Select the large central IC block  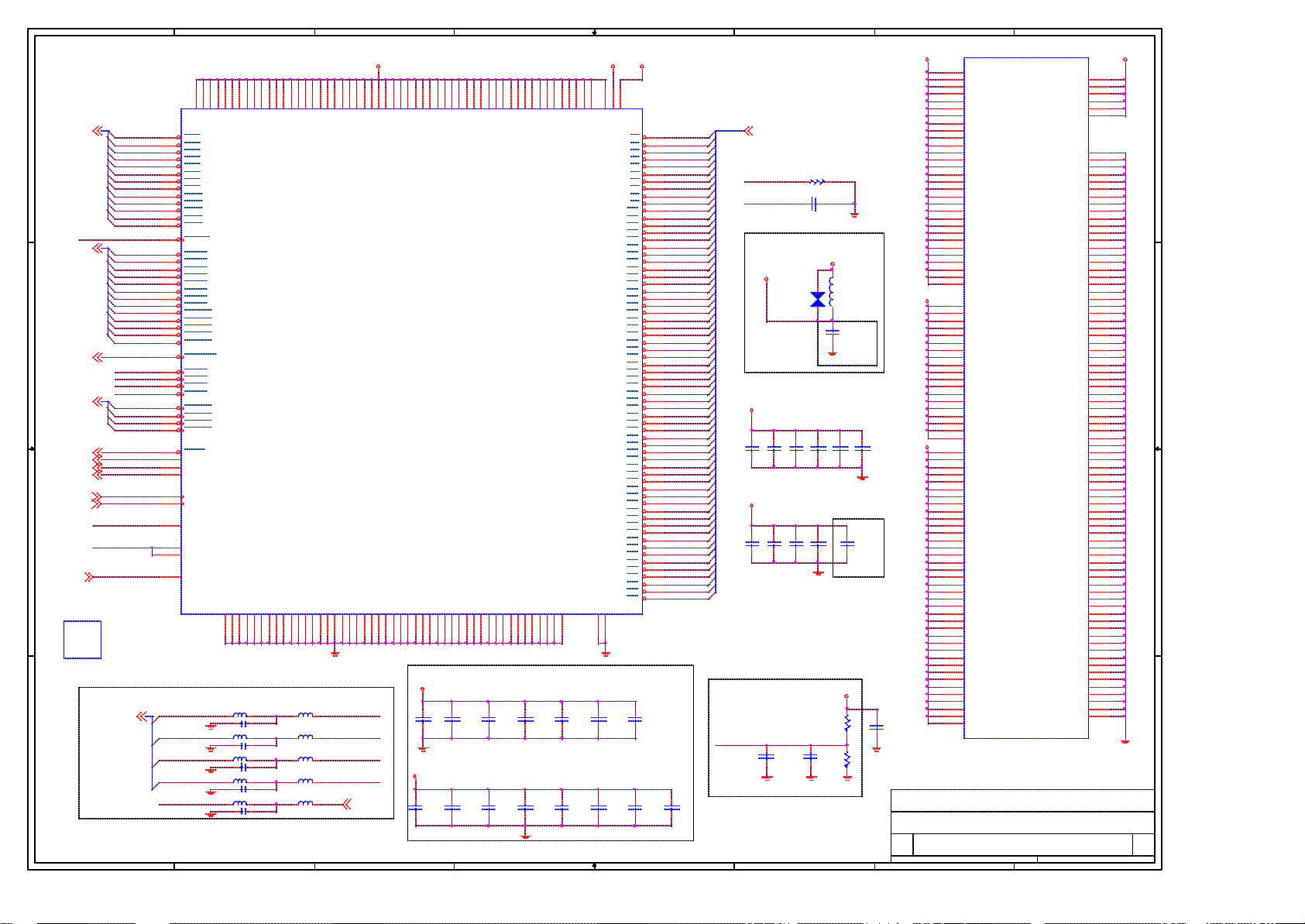point(411,362)
